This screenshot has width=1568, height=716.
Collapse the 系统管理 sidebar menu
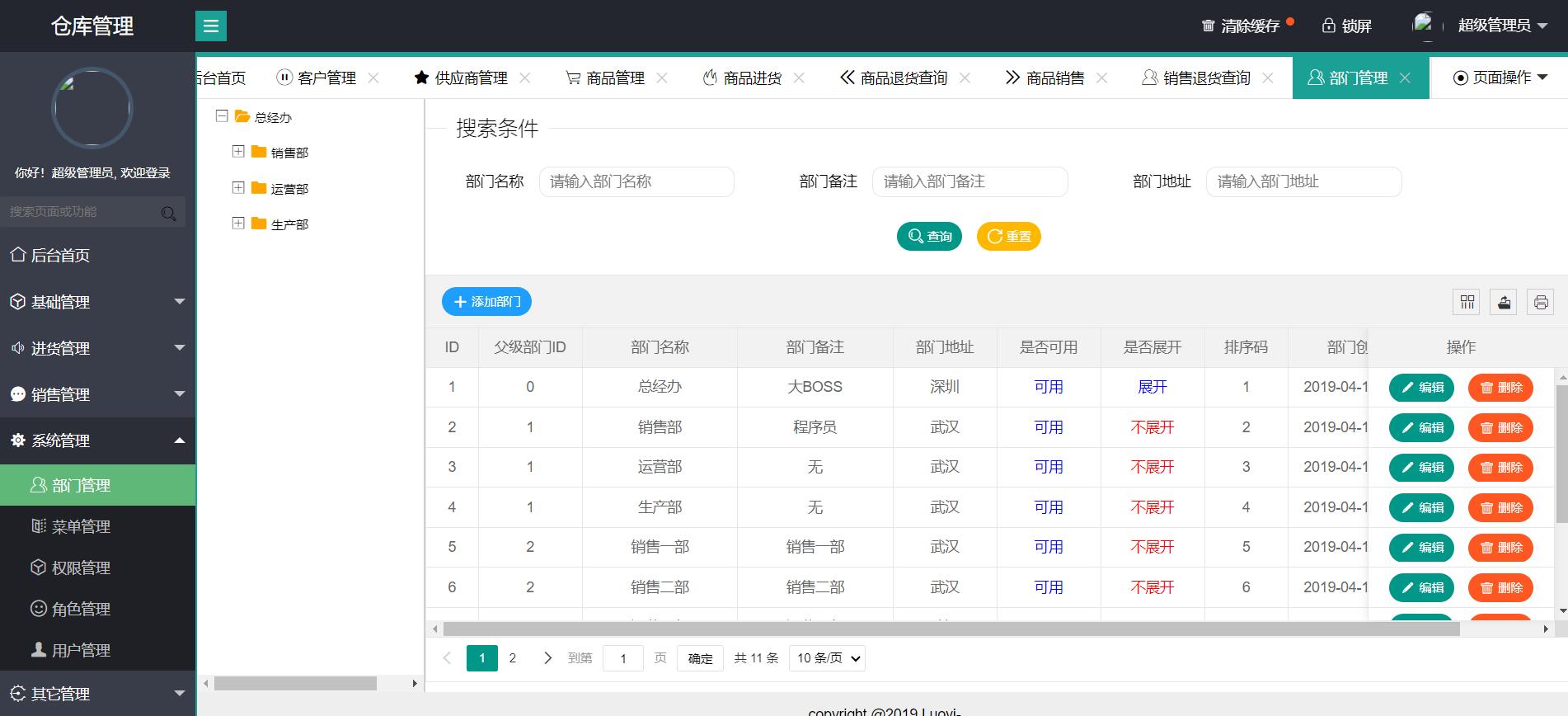97,440
